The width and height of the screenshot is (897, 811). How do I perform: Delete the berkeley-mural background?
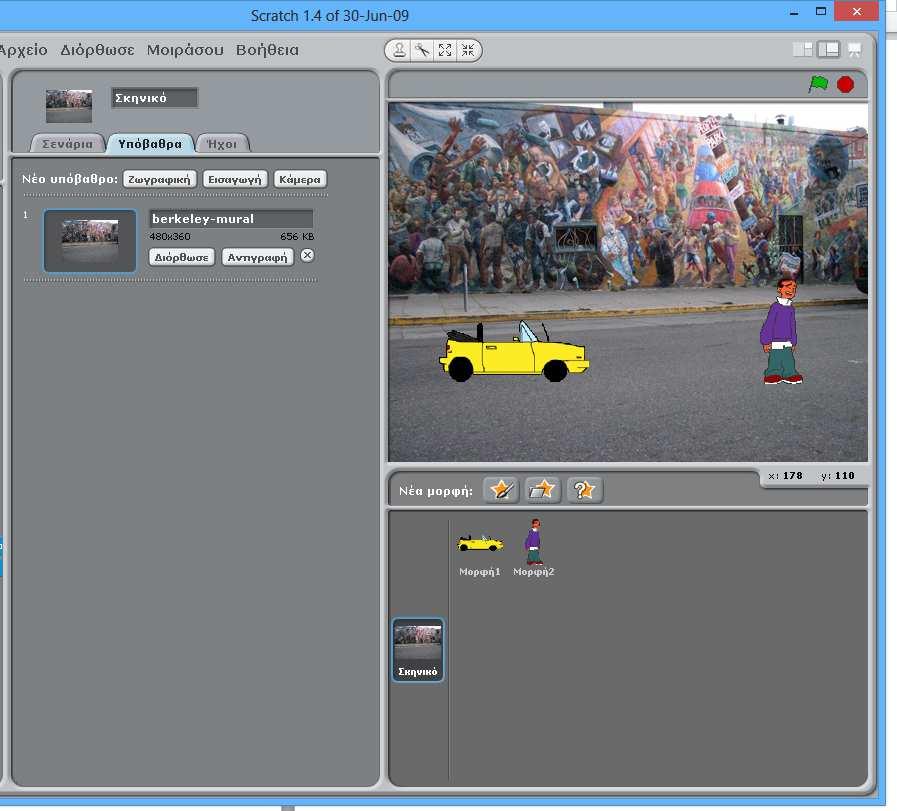[x=307, y=256]
